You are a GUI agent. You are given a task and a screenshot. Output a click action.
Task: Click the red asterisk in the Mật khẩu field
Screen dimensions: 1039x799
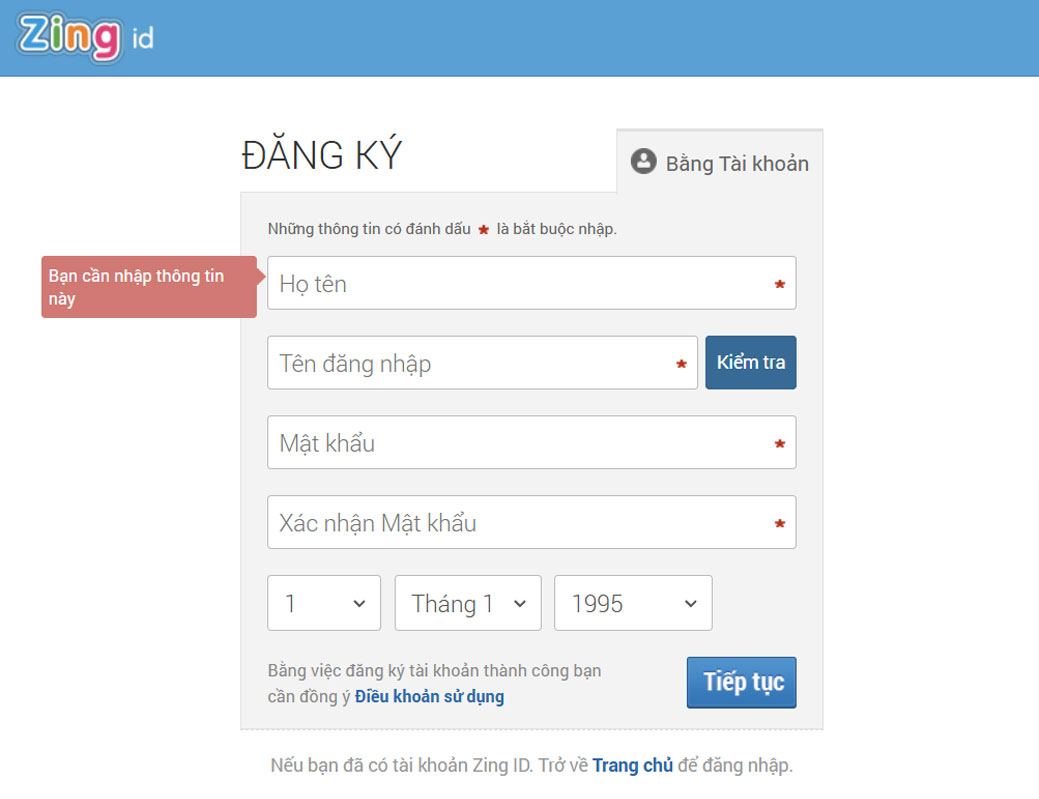click(x=780, y=444)
